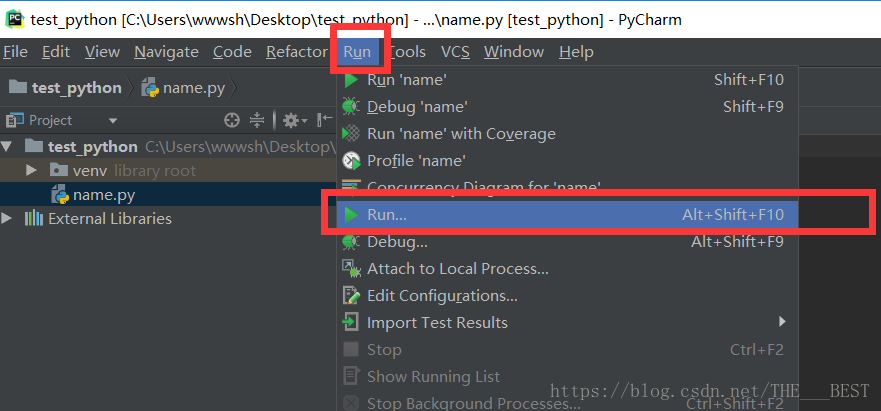Click the profiler icon beside Profile 'name'

351,161
